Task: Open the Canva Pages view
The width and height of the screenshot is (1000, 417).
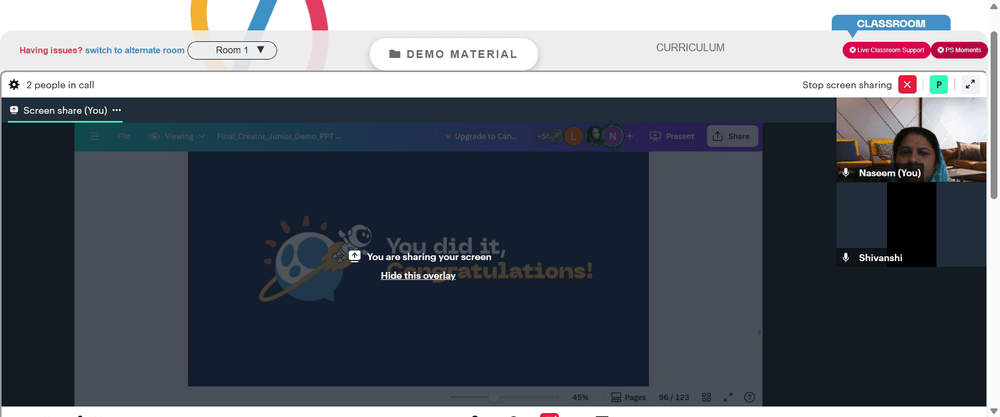Action: pos(629,397)
